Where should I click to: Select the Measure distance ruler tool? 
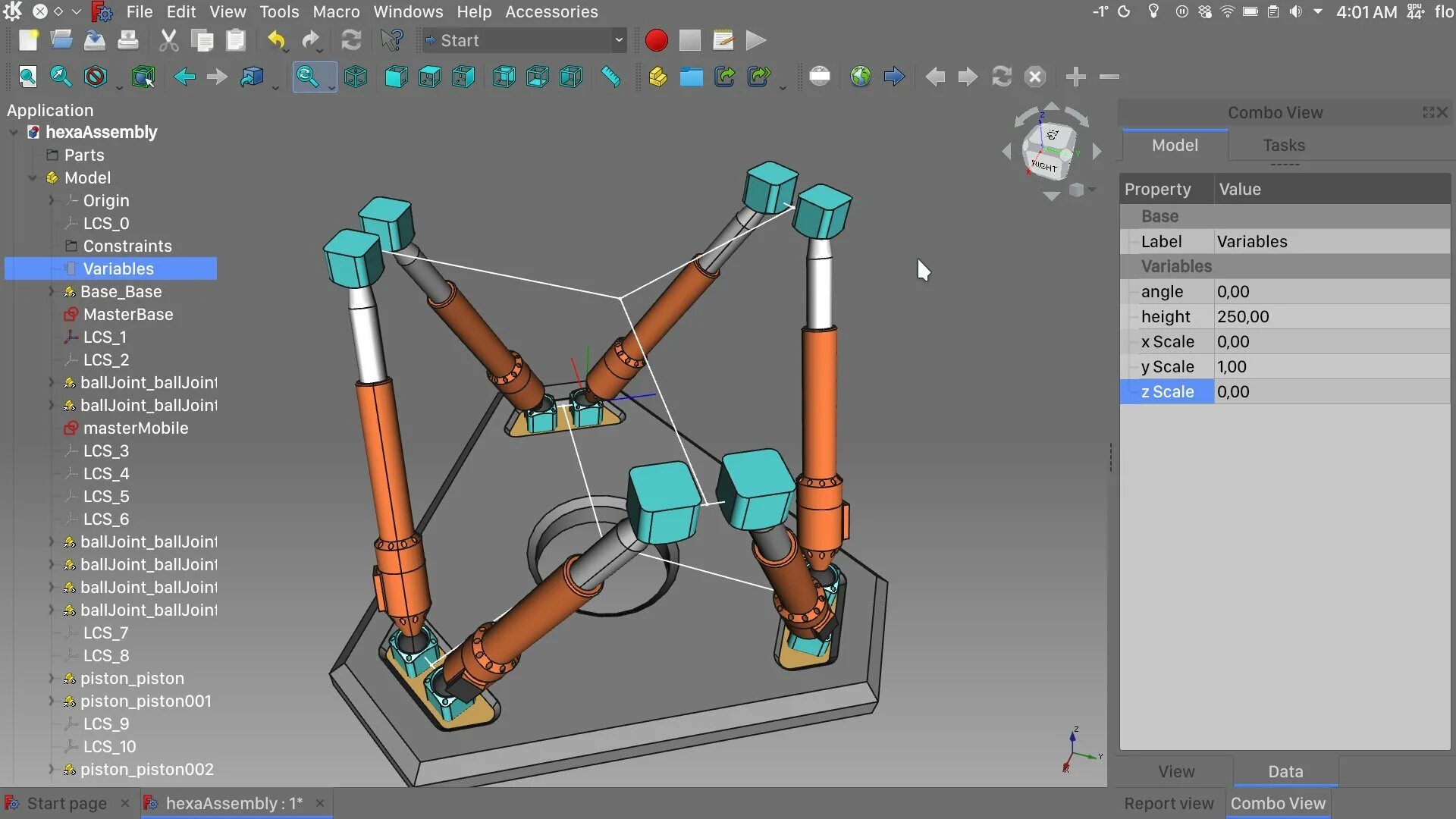[x=610, y=77]
